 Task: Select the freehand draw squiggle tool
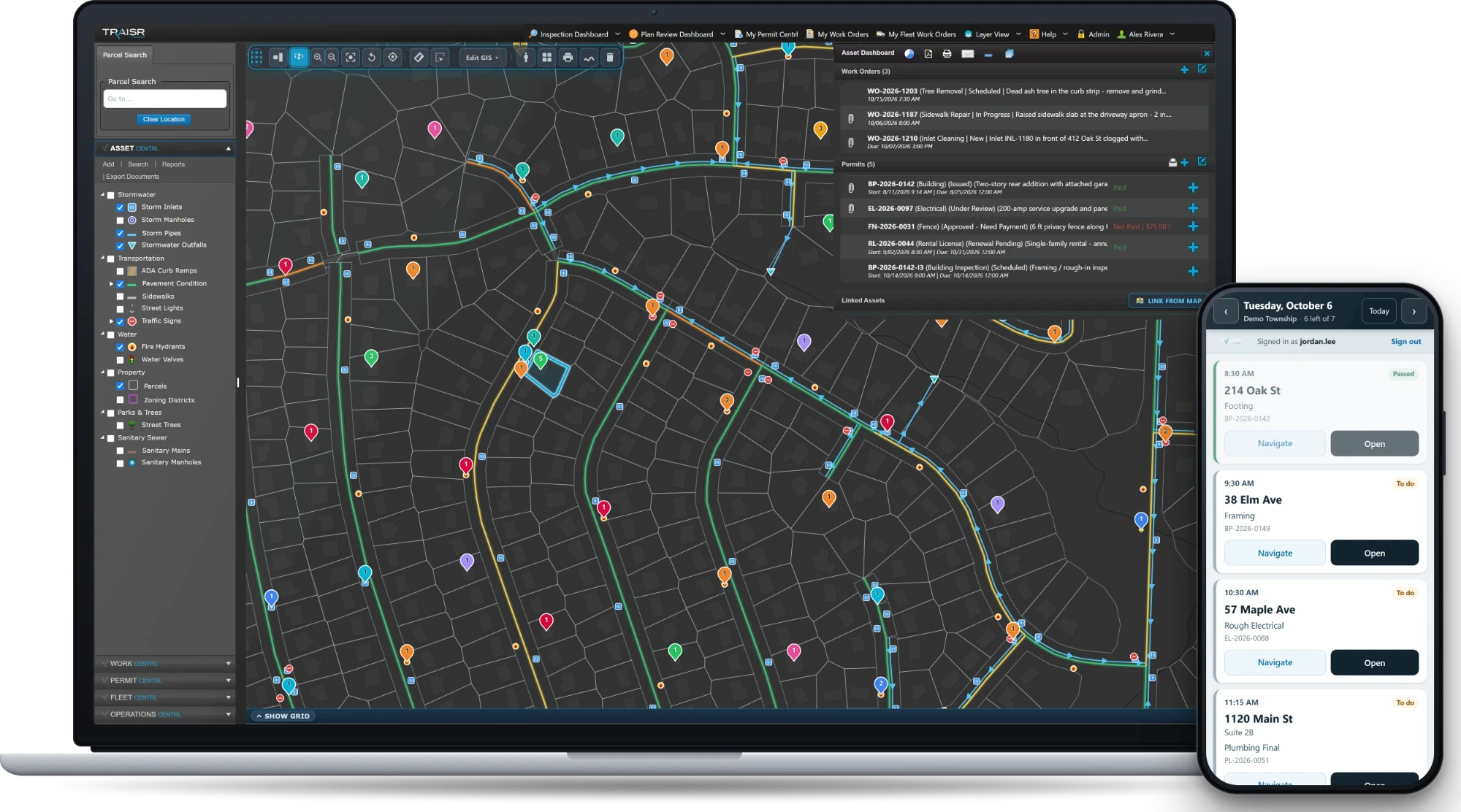(x=589, y=57)
